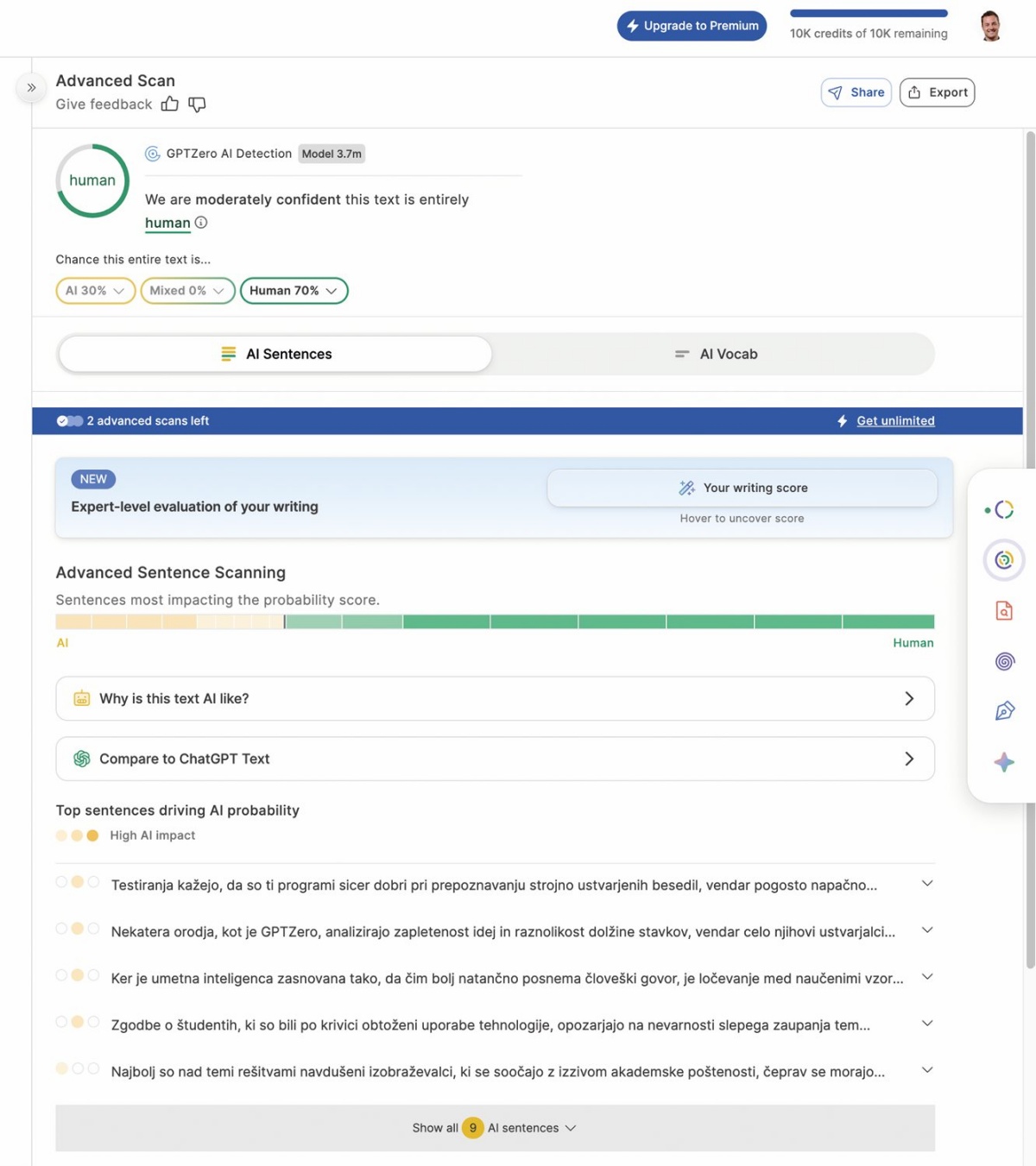
Task: Click the dark green Human segment of probability bar
Action: point(668,621)
